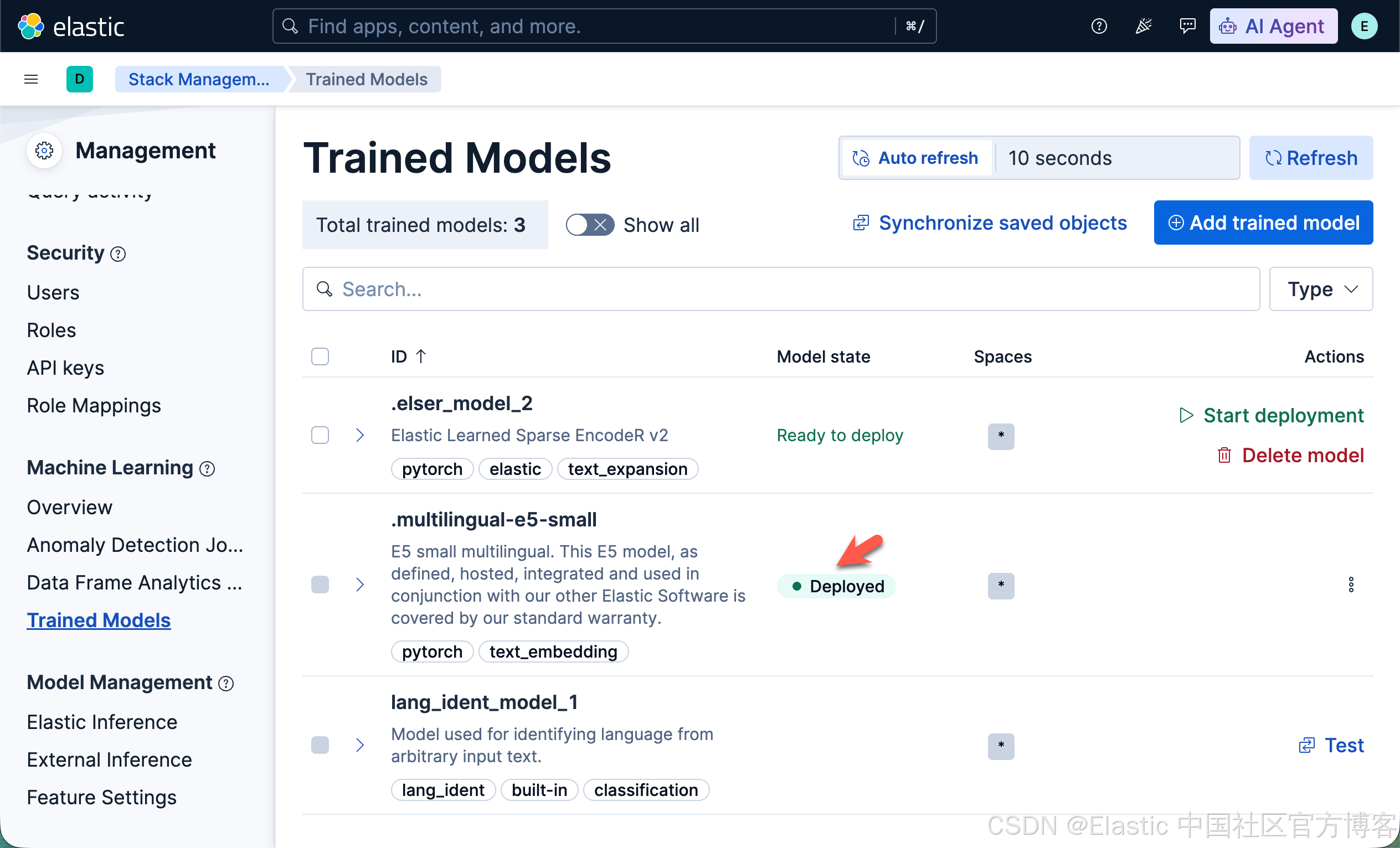Screen dimensions: 1400x848
Task: Open the 10 seconds refresh interval field
Action: [x=1117, y=158]
